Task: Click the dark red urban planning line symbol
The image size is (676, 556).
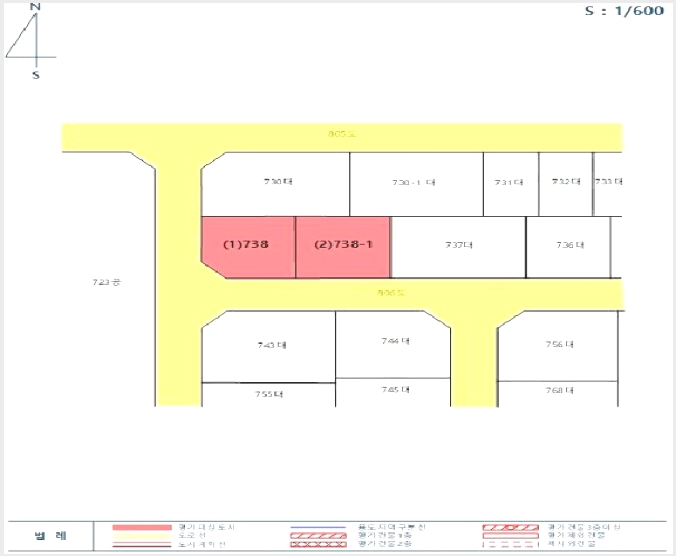Action: [142, 545]
